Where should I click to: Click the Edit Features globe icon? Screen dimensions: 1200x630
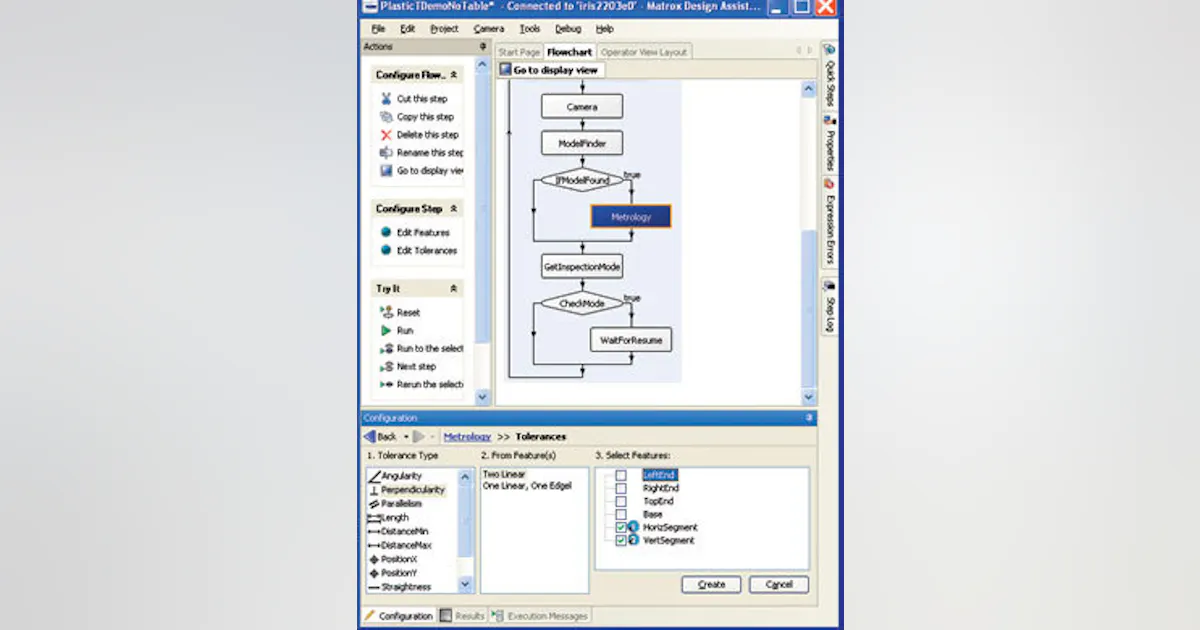click(x=387, y=233)
